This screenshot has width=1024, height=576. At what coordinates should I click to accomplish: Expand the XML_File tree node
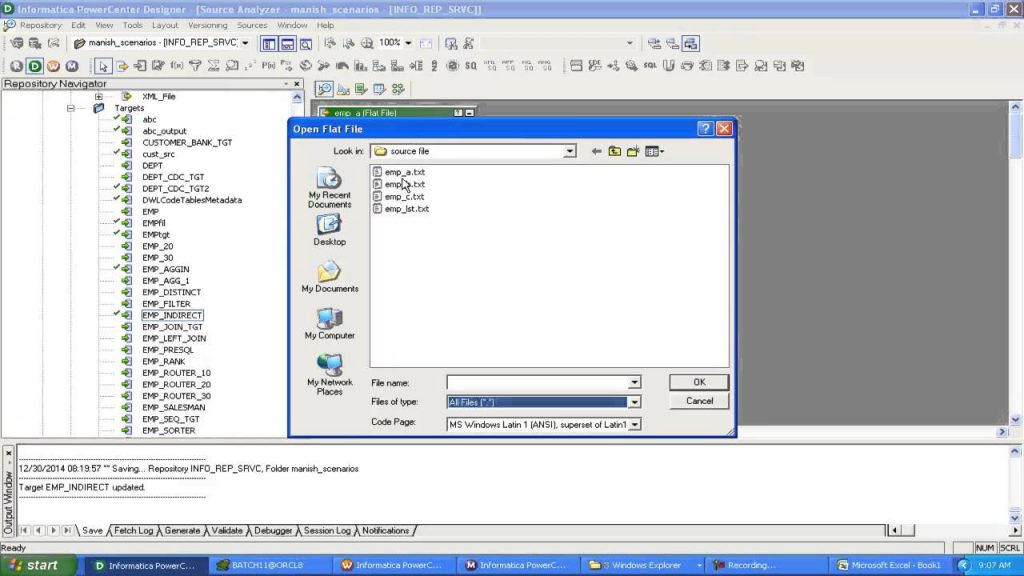pyautogui.click(x=98, y=96)
